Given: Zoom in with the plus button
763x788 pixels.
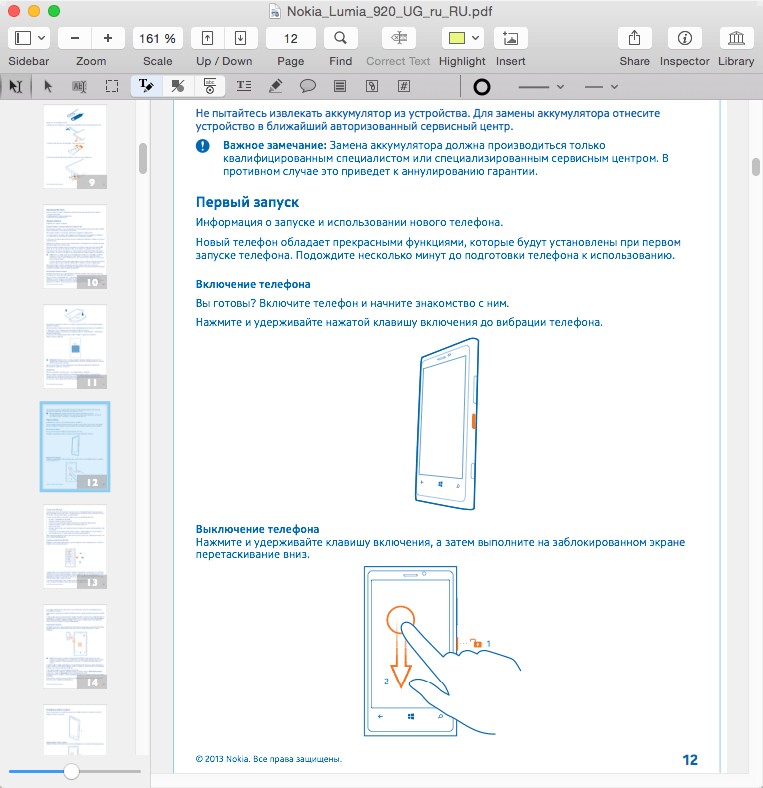Looking at the screenshot, I should tap(108, 38).
